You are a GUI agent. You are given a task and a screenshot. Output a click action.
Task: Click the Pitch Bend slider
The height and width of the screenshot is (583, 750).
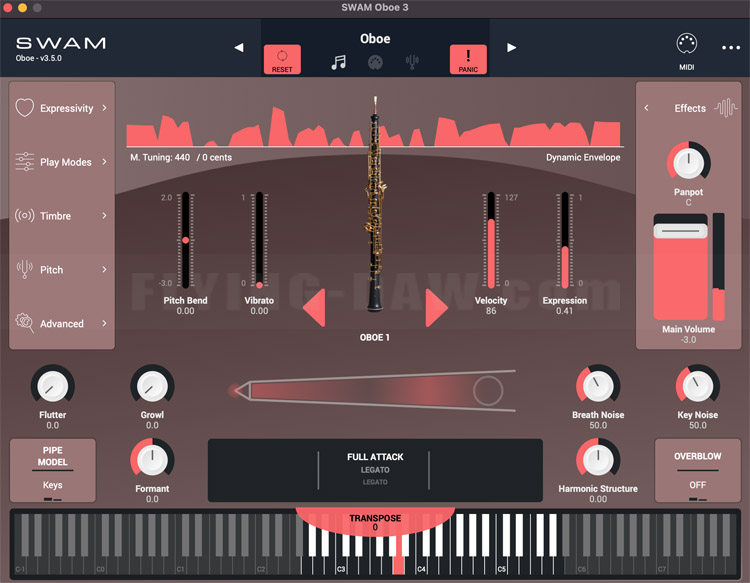coord(186,240)
